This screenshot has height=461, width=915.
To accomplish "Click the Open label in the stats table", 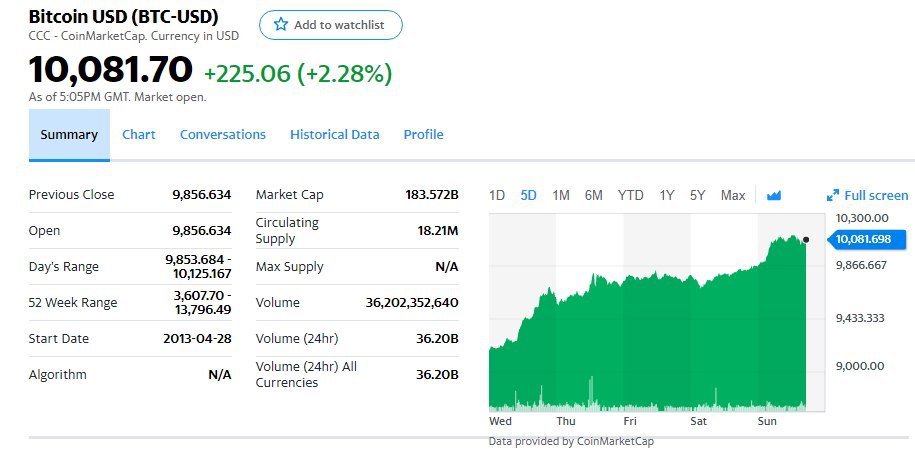I will click(x=44, y=230).
